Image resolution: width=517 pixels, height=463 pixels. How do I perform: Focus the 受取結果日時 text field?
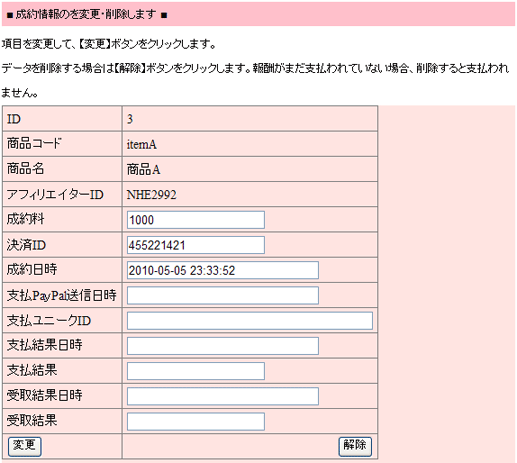[x=223, y=396]
